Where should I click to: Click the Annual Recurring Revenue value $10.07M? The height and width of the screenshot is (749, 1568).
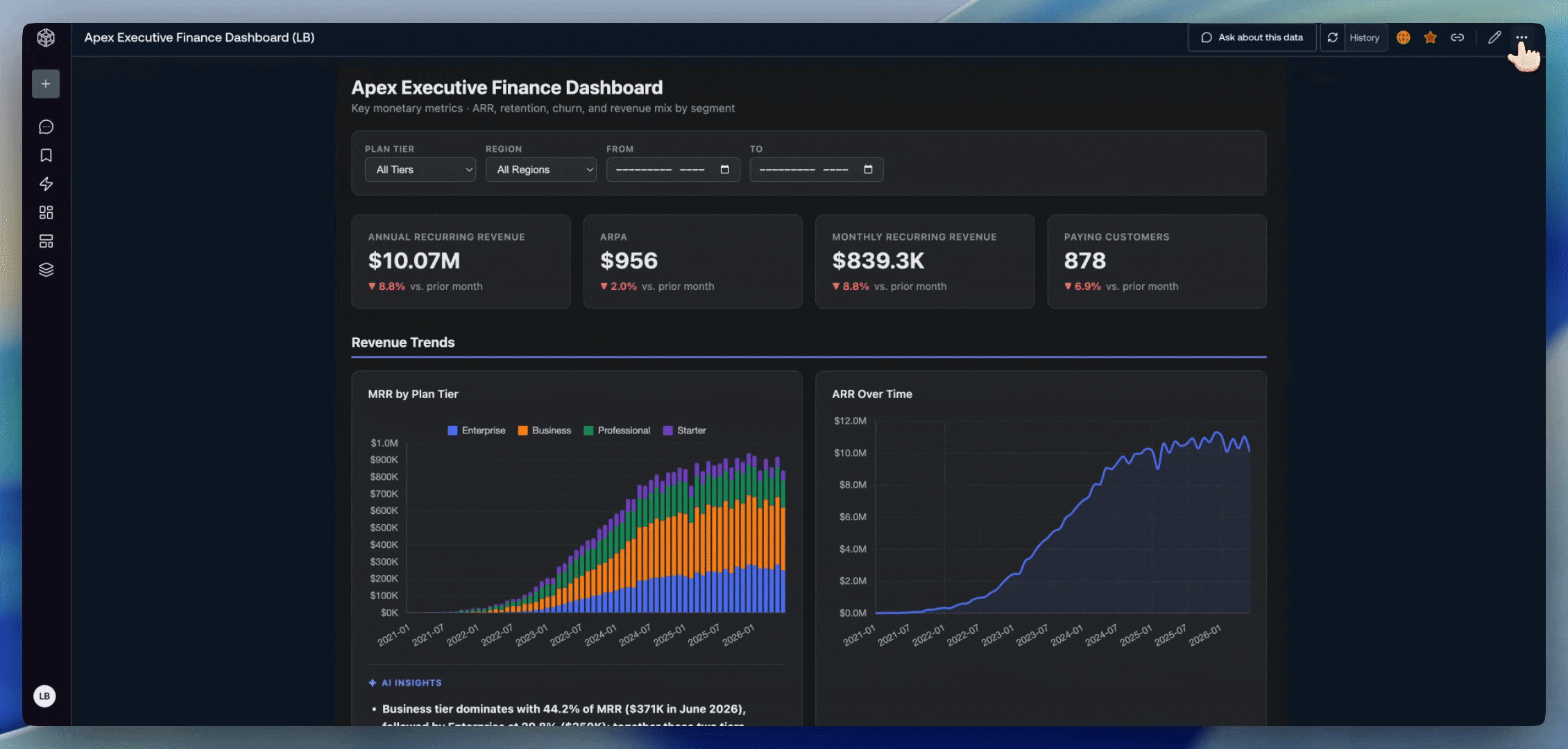click(x=414, y=261)
